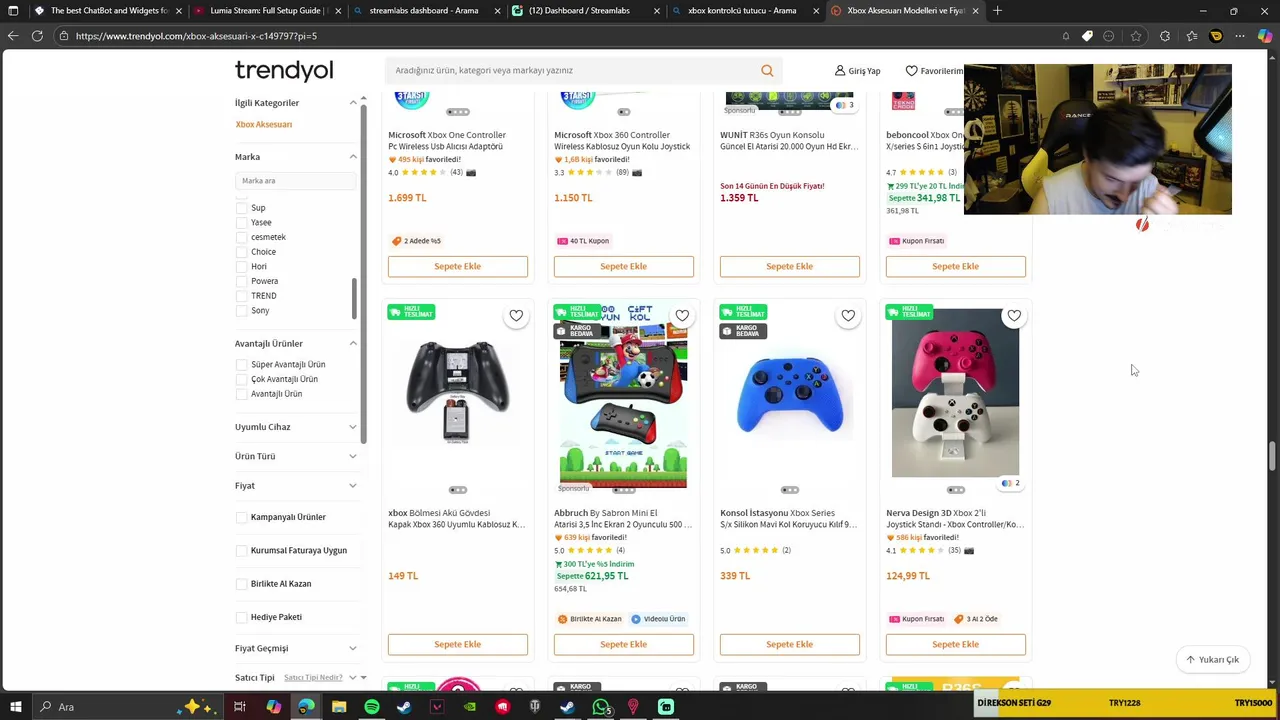Screen dimensions: 1280x720
Task: Collapse the Avantajlı Ürünler section
Action: pyautogui.click(x=353, y=344)
